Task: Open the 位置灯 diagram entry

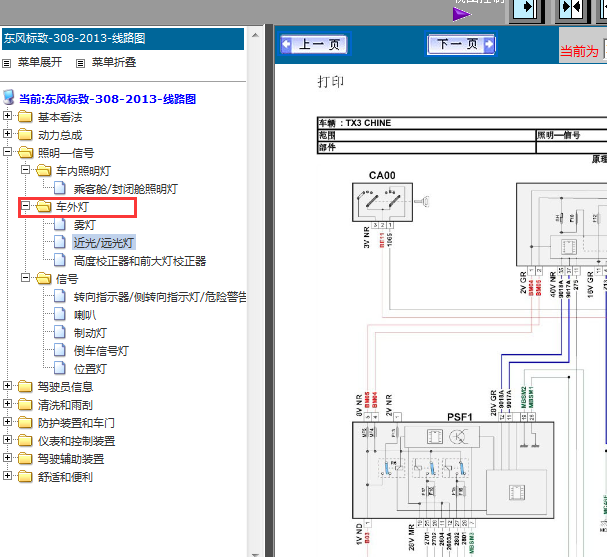Action: click(x=90, y=369)
